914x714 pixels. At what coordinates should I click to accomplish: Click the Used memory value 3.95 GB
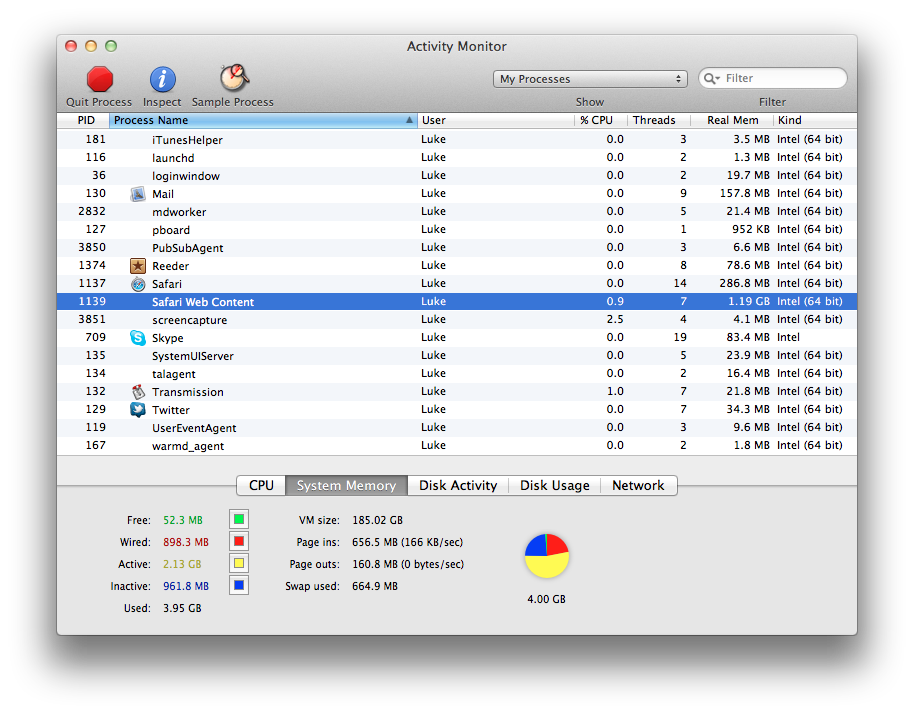point(182,609)
